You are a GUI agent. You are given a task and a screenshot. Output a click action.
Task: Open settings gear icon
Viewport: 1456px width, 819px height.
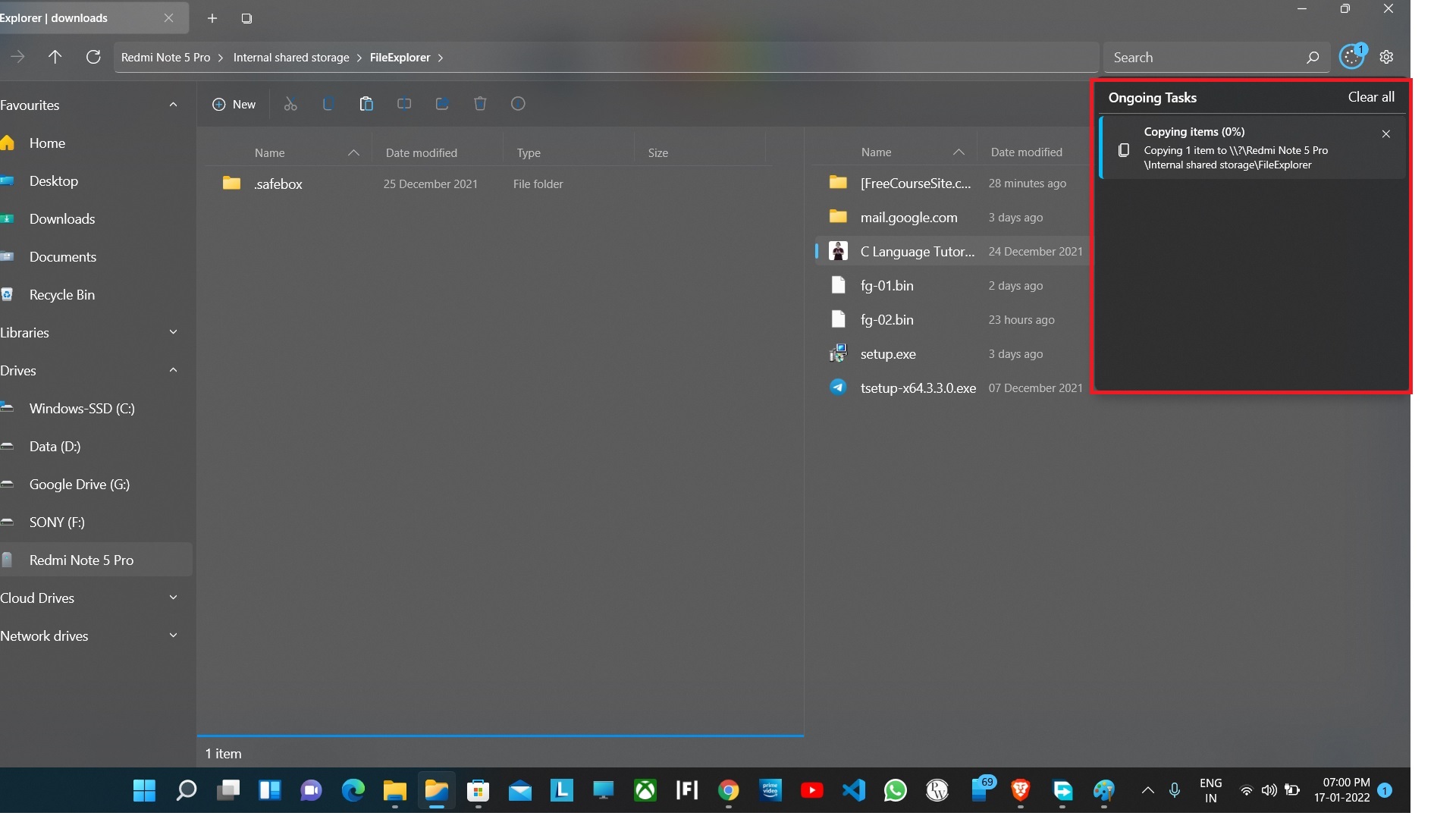1386,57
